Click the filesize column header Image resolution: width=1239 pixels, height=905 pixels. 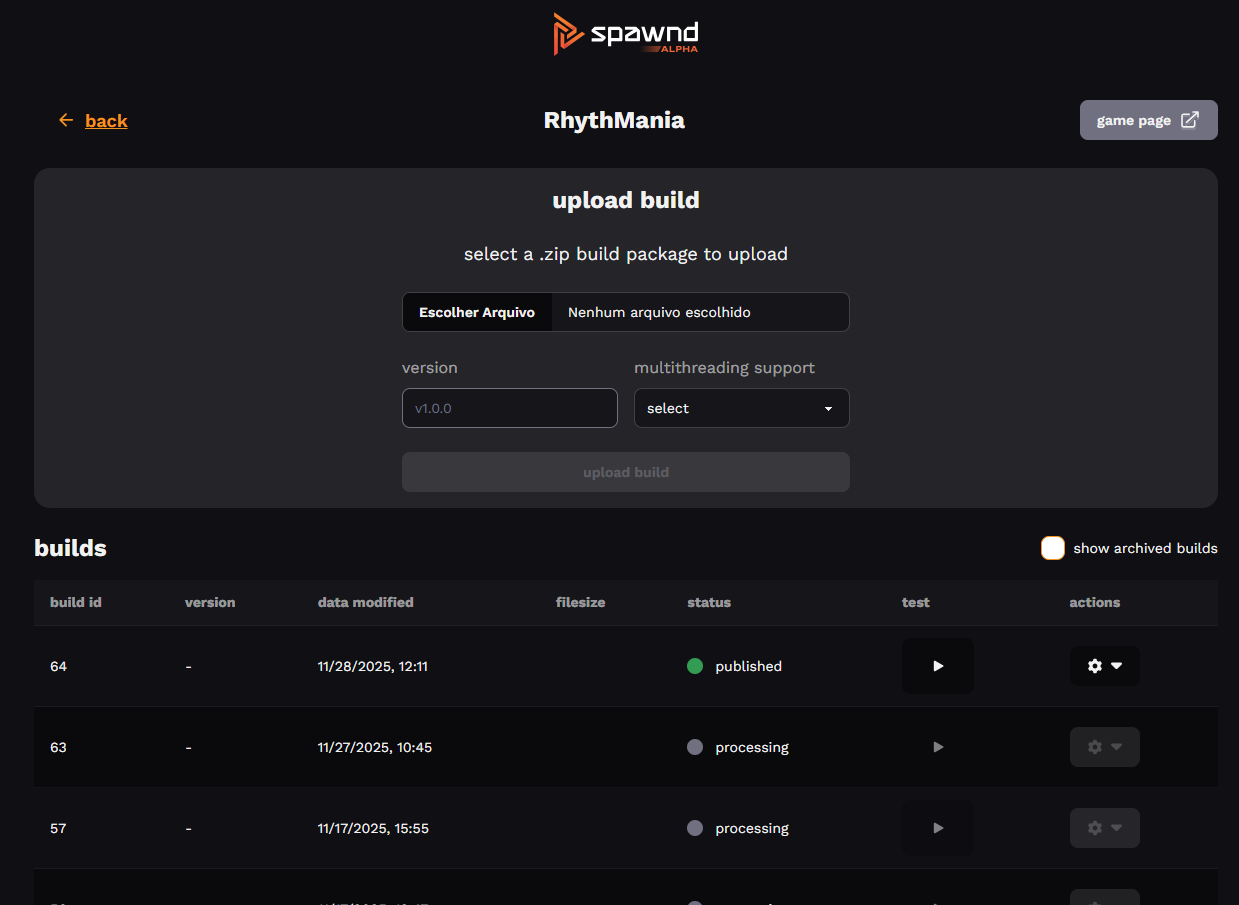(x=581, y=602)
